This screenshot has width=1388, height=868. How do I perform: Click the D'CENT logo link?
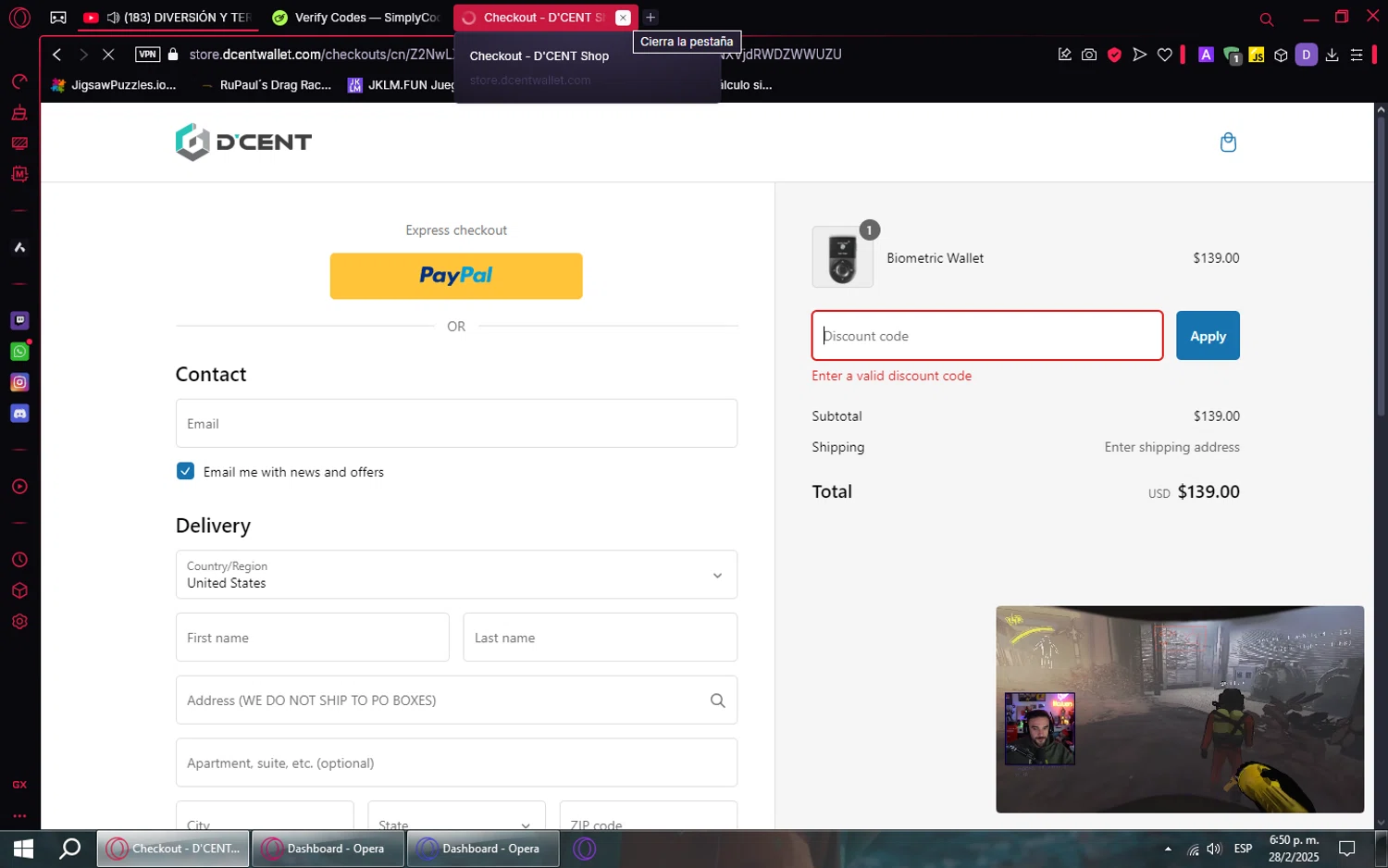[x=243, y=143]
